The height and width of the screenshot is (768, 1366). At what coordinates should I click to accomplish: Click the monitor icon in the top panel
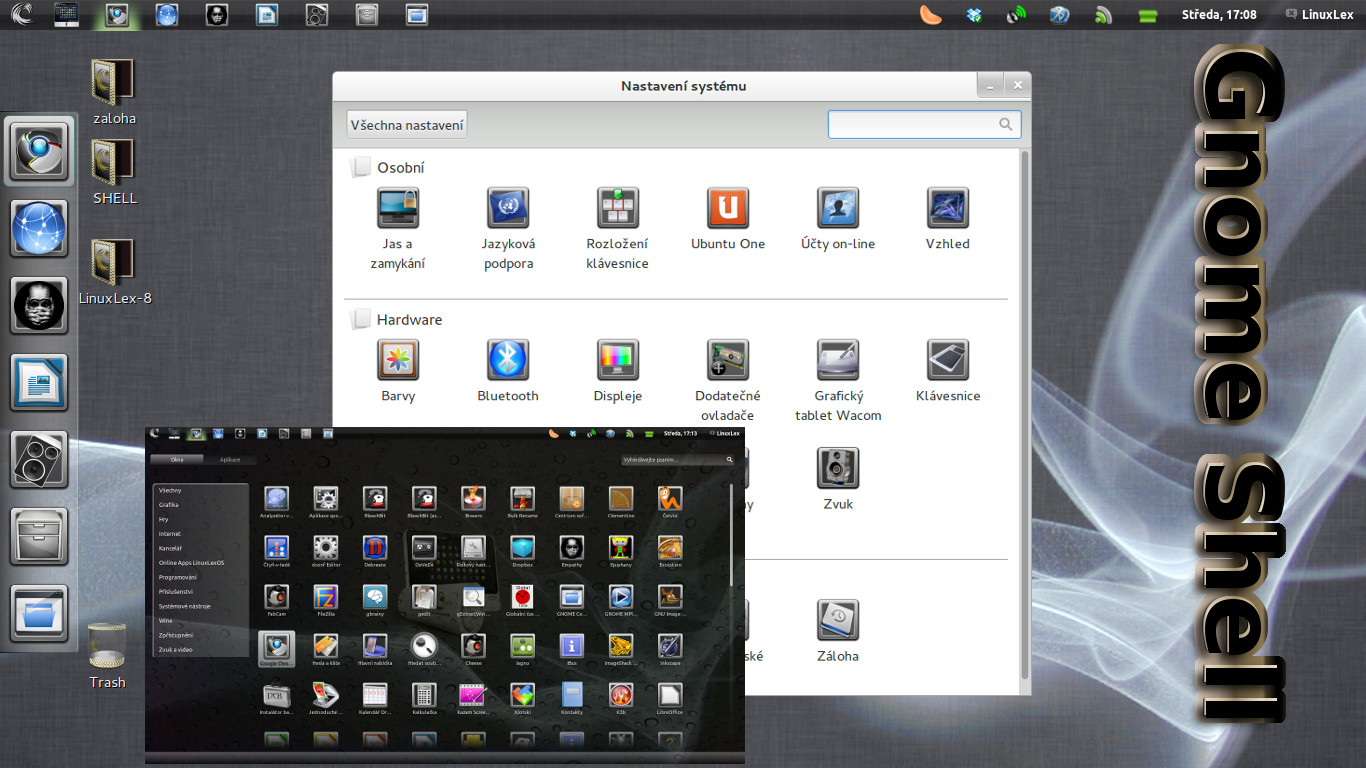67,14
